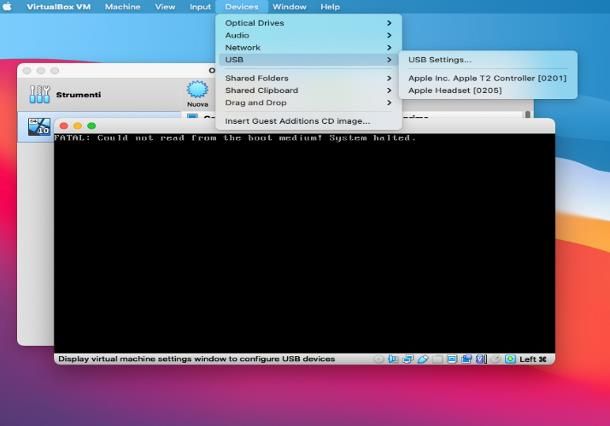This screenshot has width=610, height=426.
Task: Open the Help menu
Action: point(330,7)
